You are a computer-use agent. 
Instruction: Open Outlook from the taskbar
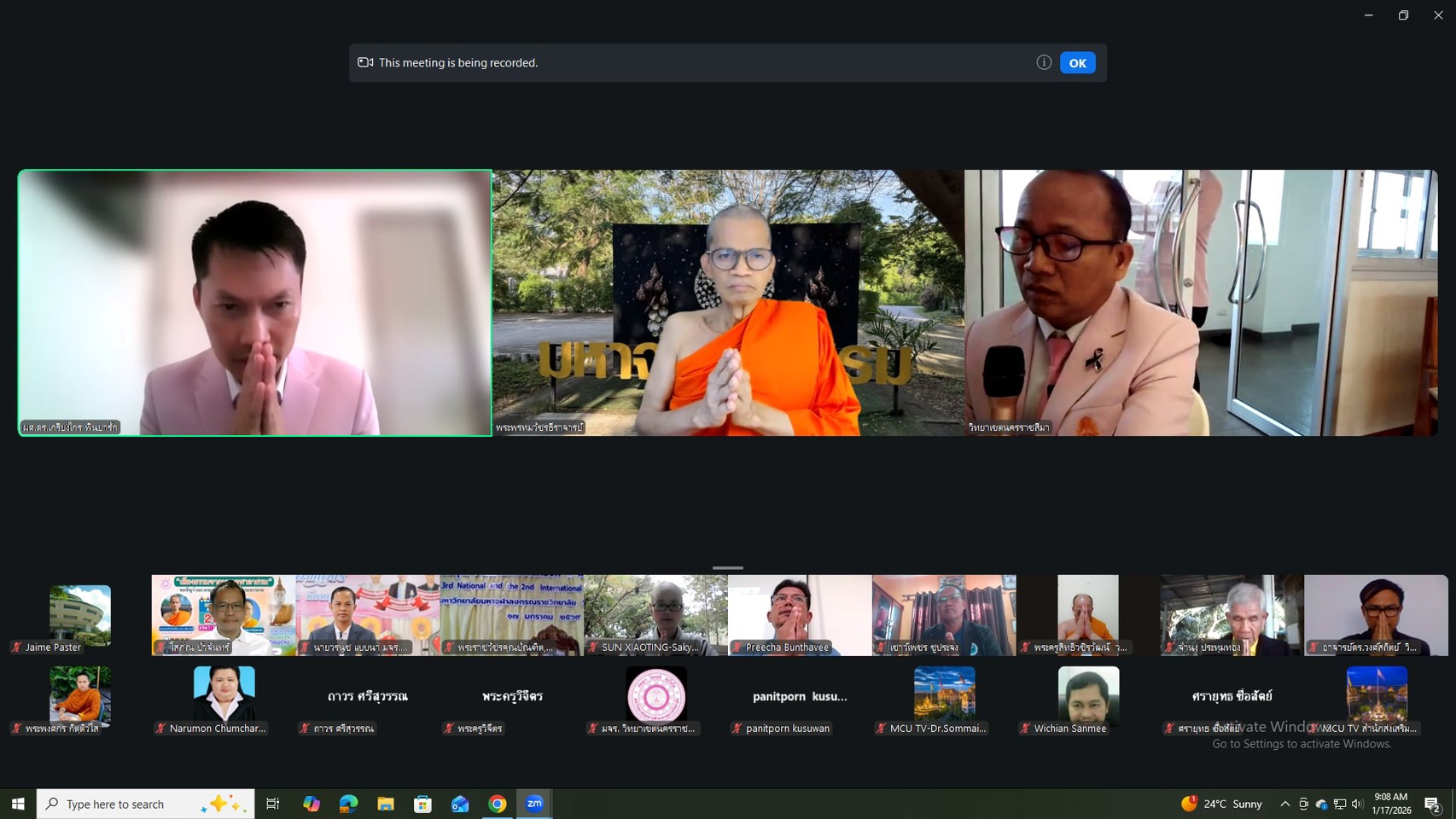460,804
